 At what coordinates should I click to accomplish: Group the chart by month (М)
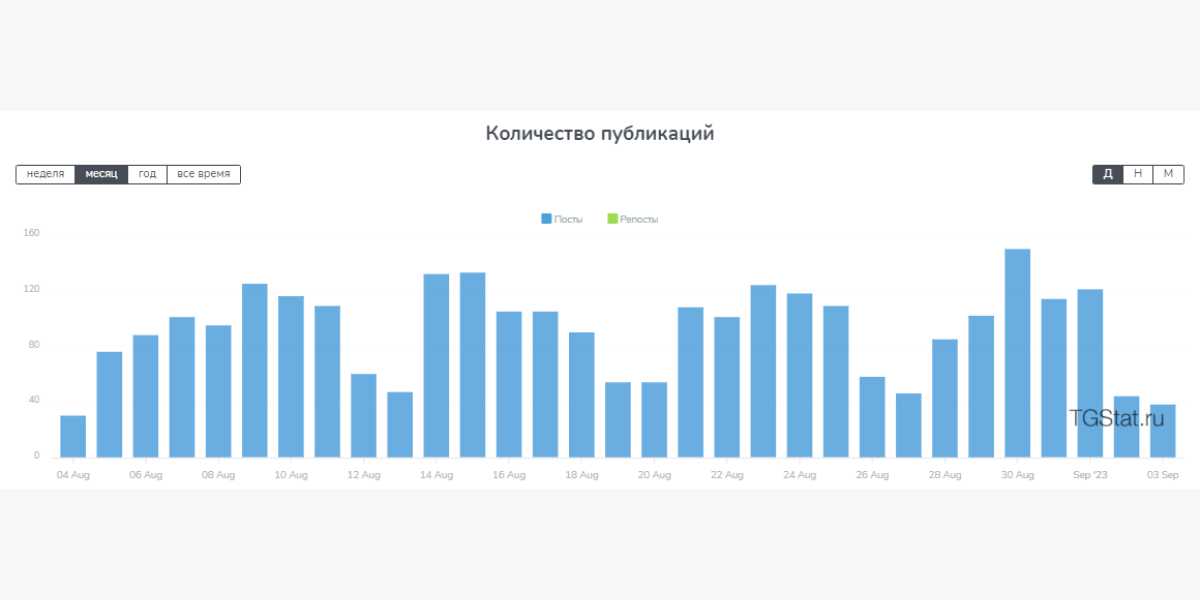pos(1168,174)
